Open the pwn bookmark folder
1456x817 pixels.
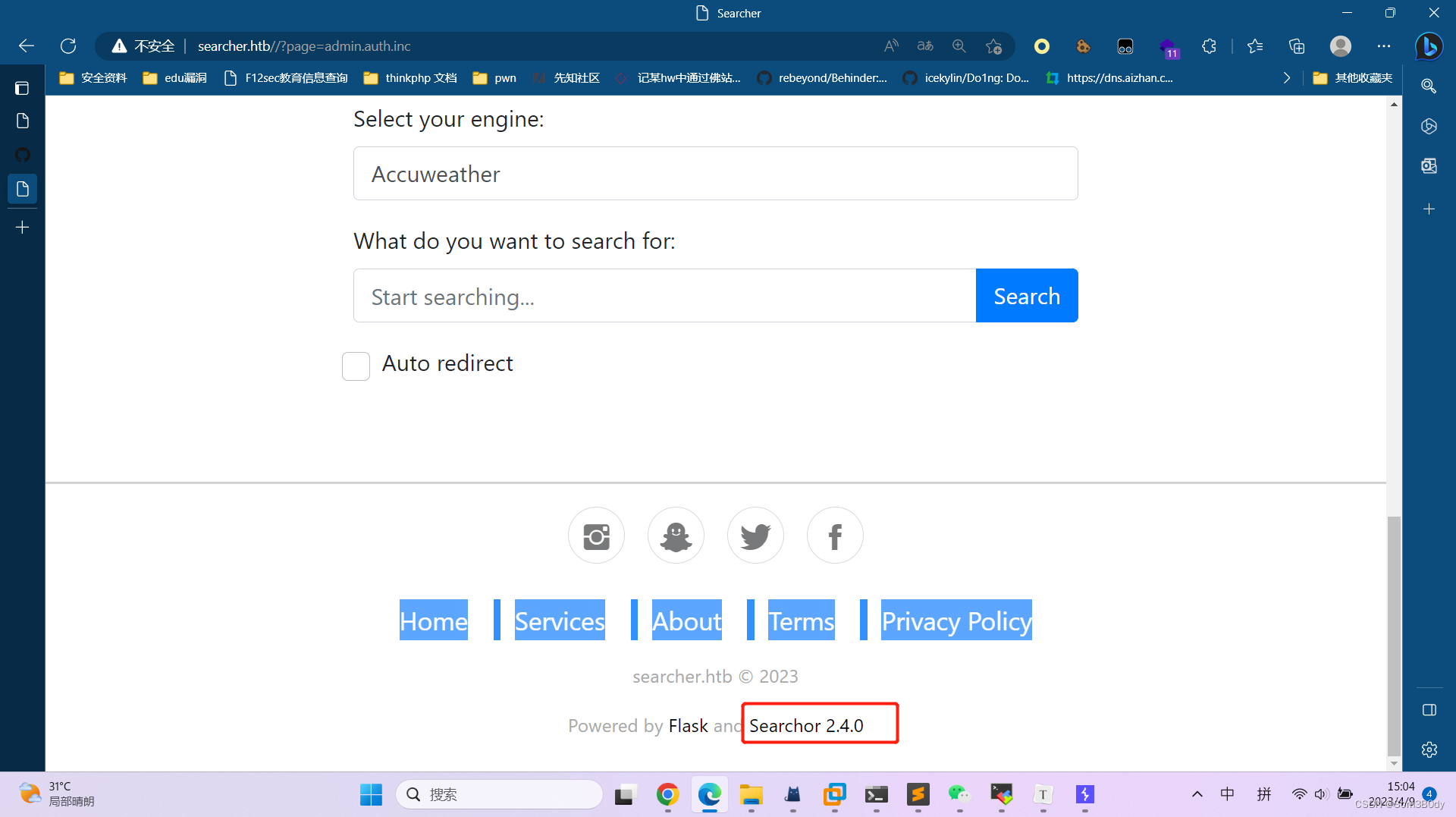click(x=494, y=78)
